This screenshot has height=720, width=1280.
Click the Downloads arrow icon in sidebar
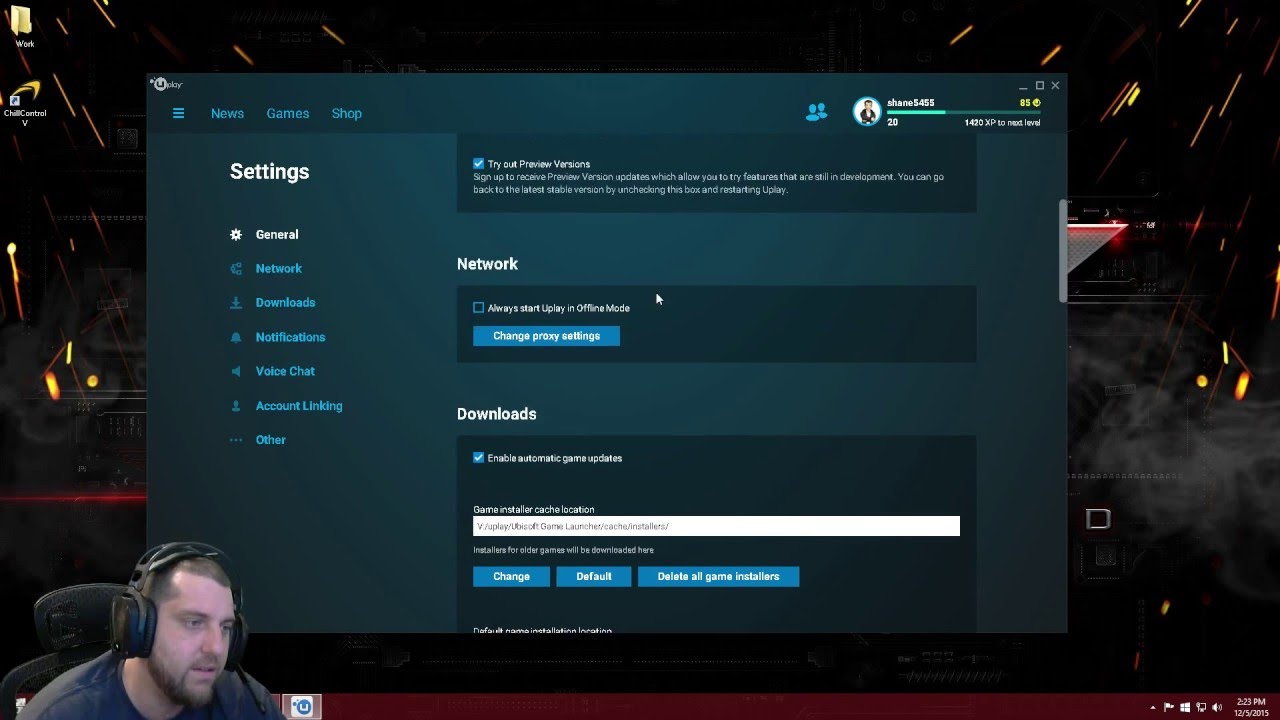pyautogui.click(x=236, y=303)
